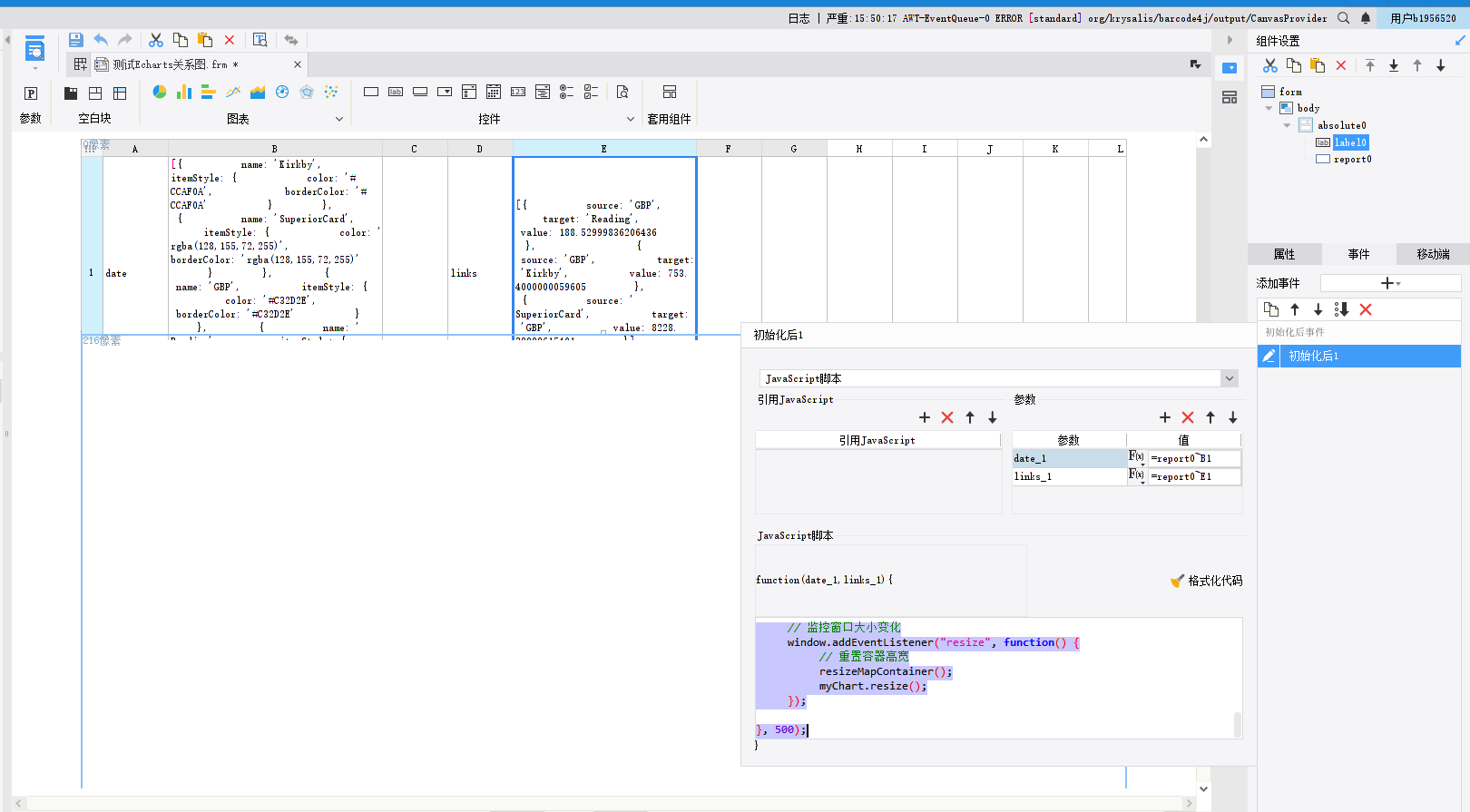
Task: Add a checkbox group widget
Action: [592, 92]
